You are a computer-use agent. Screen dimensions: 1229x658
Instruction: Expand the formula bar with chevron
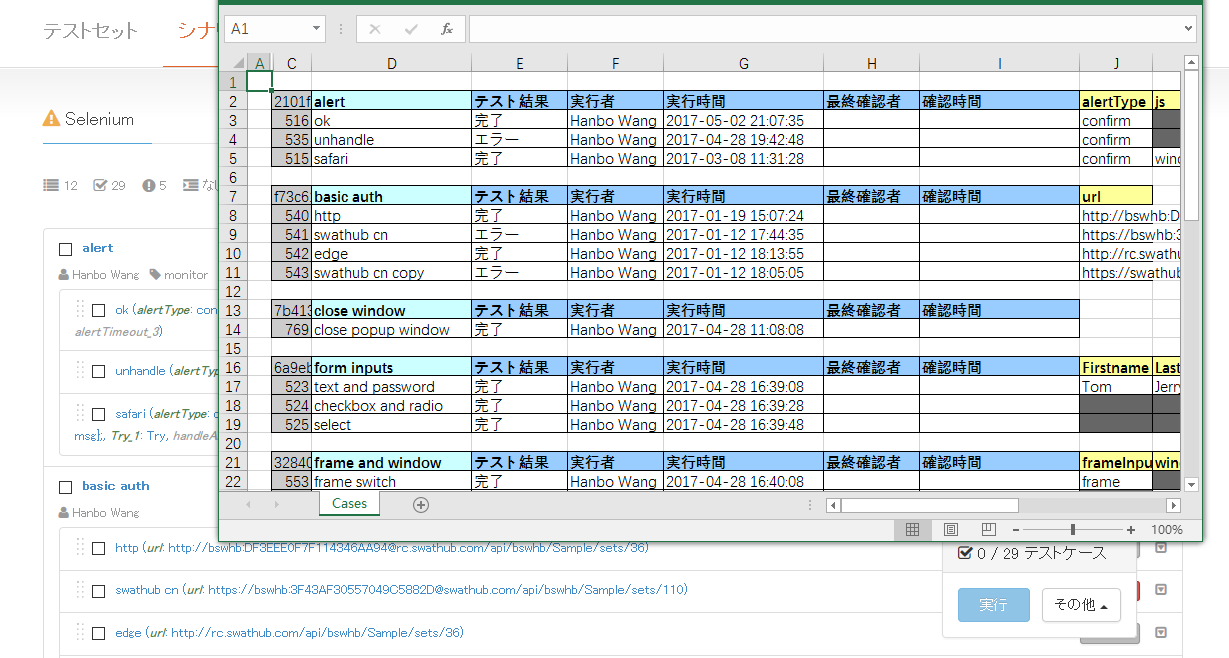click(1188, 29)
